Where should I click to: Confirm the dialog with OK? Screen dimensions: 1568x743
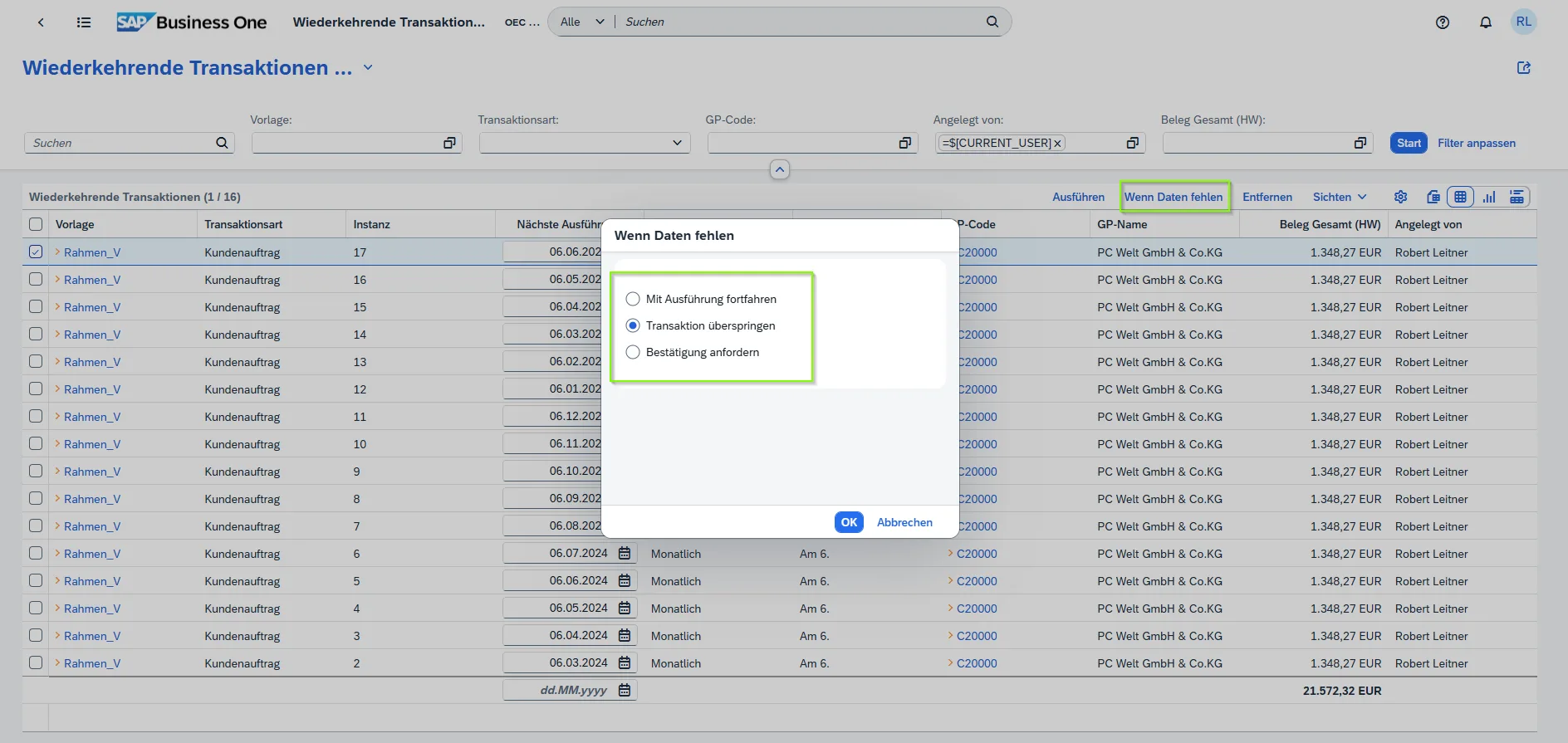[848, 522]
